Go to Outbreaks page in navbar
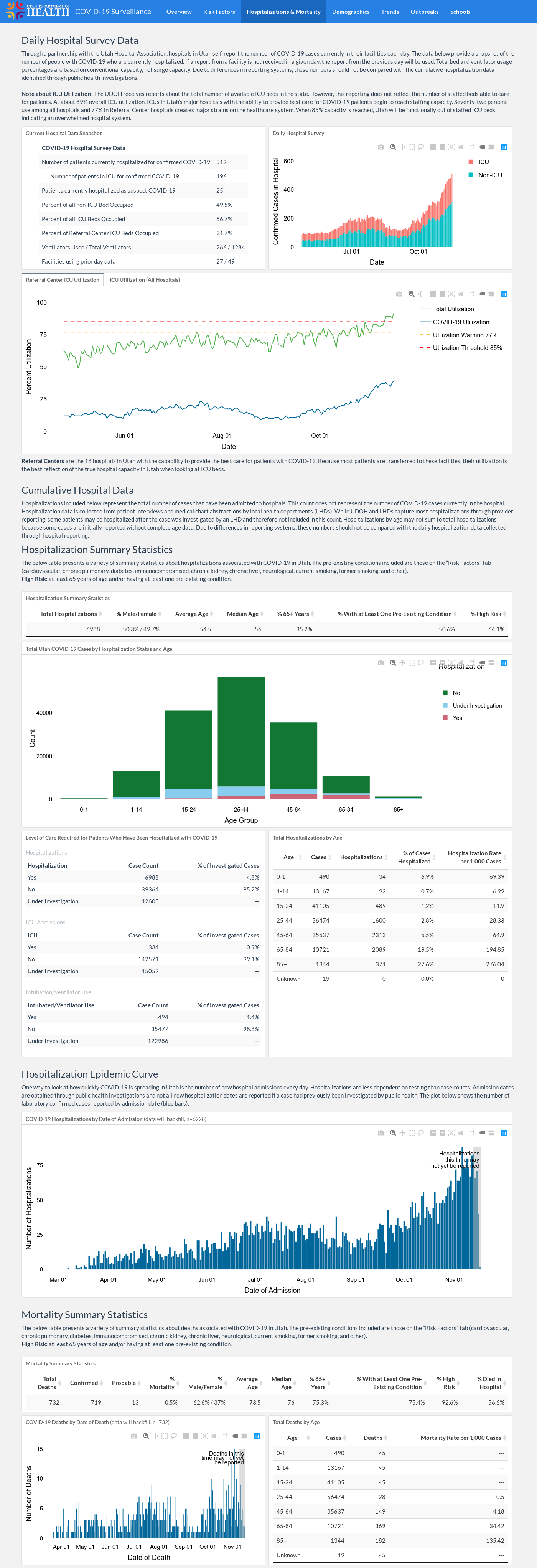537x1568 pixels. [425, 12]
